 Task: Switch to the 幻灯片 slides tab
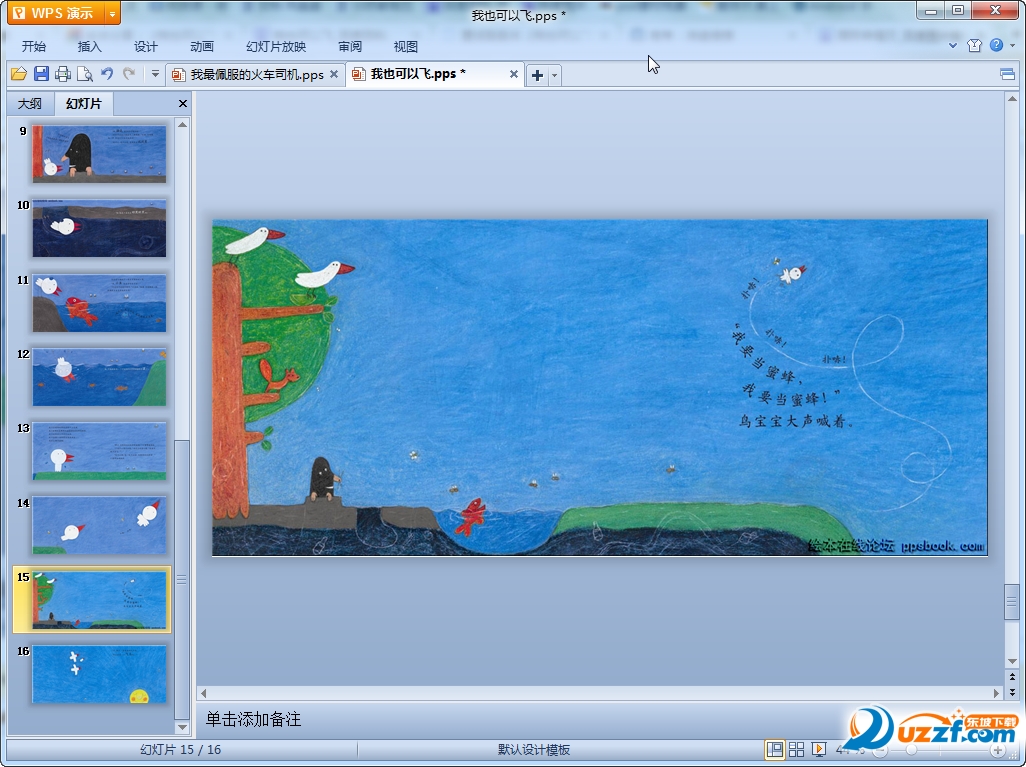84,103
